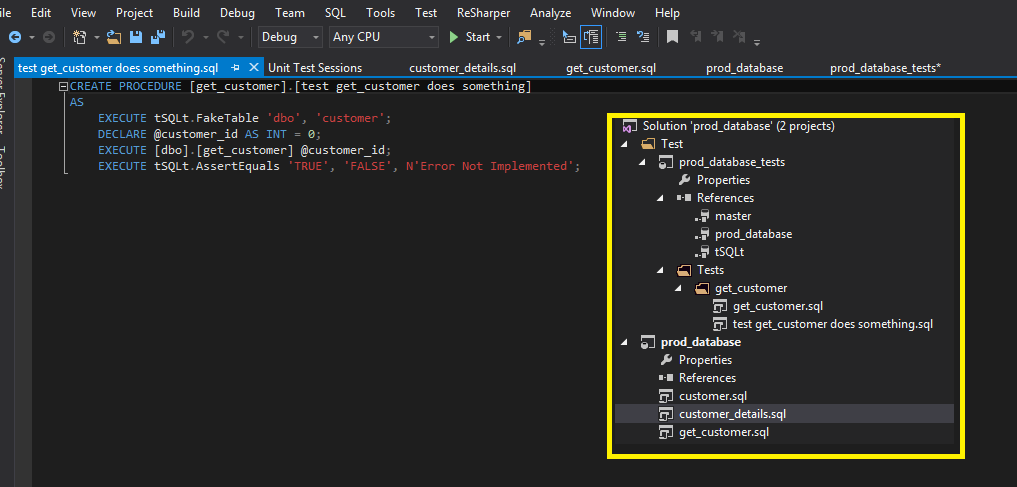
Task: Collapse the CREATE PROCEDURE code block
Action: pos(62,86)
